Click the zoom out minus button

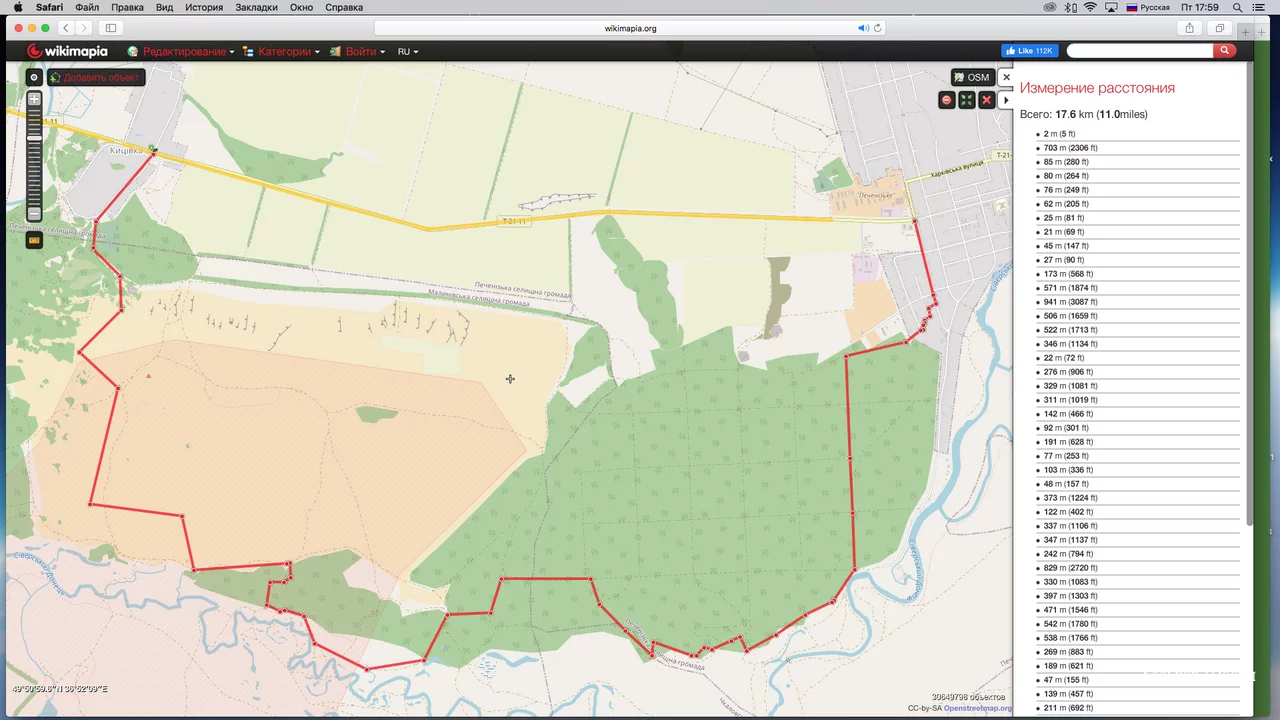[34, 213]
